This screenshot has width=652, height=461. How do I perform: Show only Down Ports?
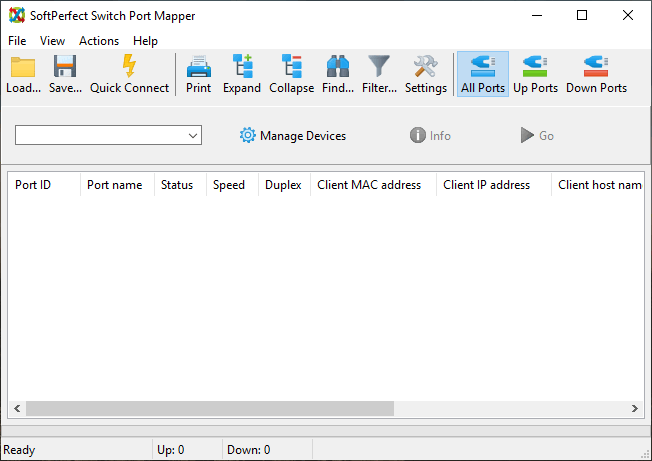[596, 74]
